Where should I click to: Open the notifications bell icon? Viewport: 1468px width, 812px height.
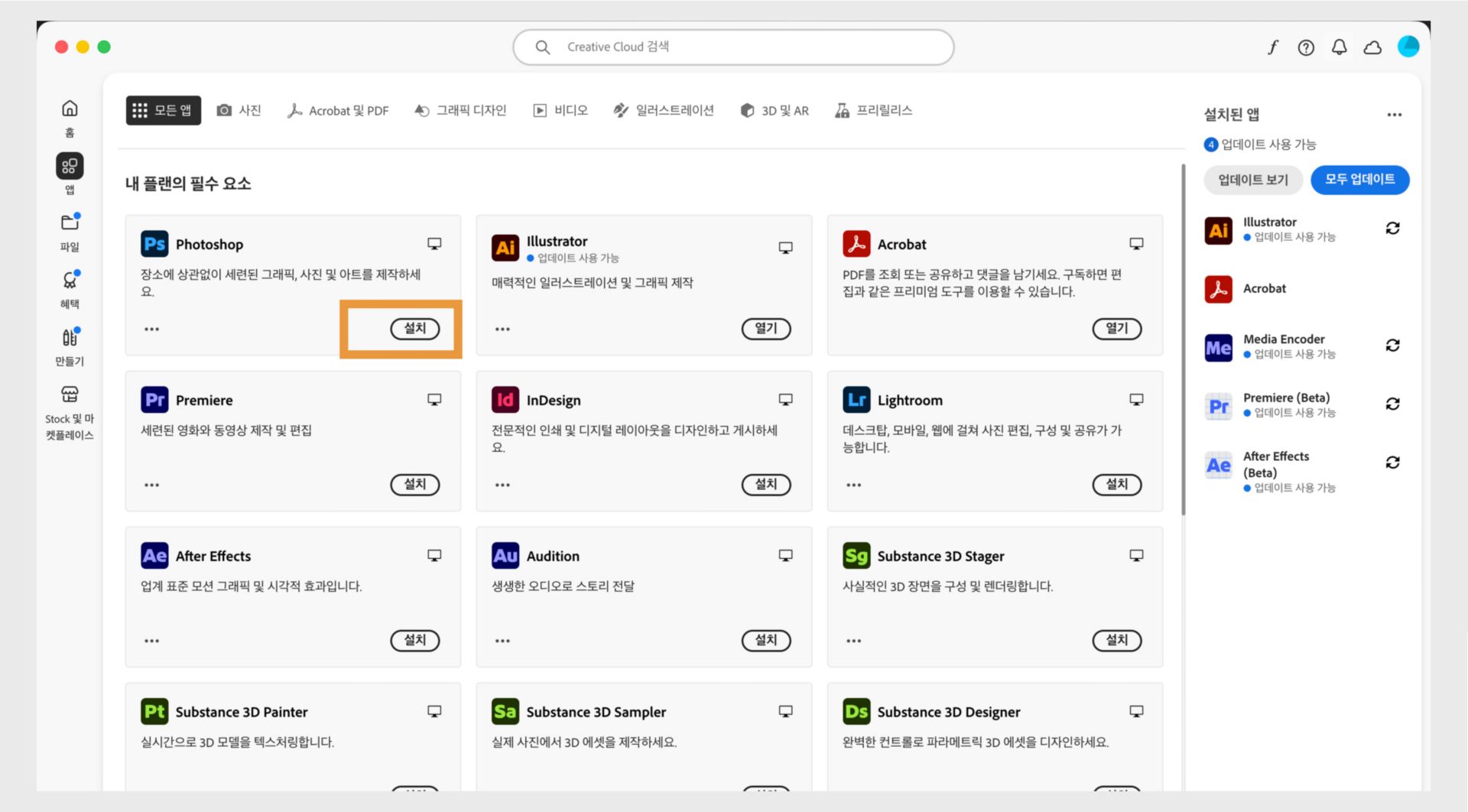1339,47
